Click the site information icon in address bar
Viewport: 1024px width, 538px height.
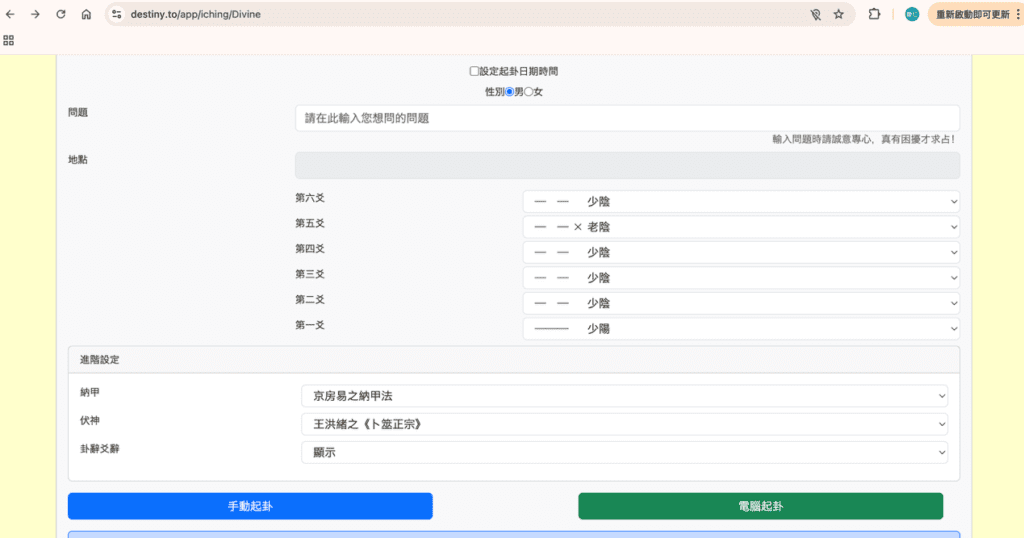[117, 15]
